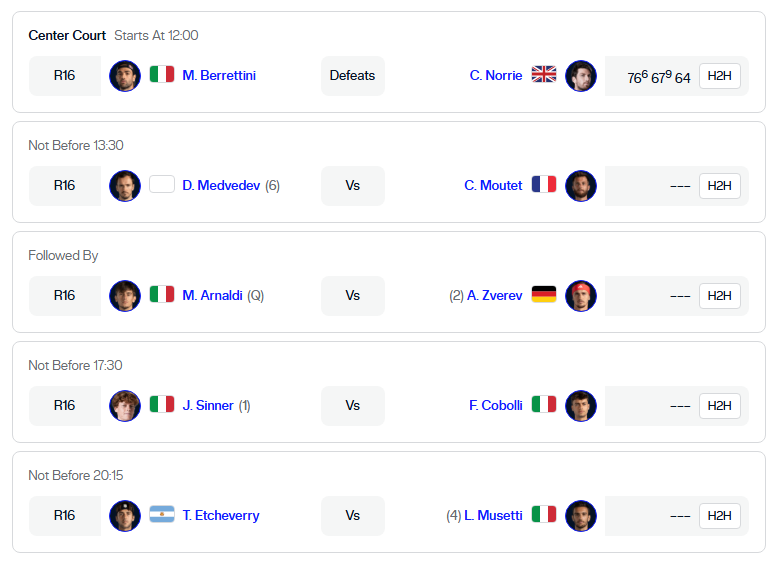Screen dimensions: 778x564
Task: Click L. Musetti's player photo
Action: [581, 515]
